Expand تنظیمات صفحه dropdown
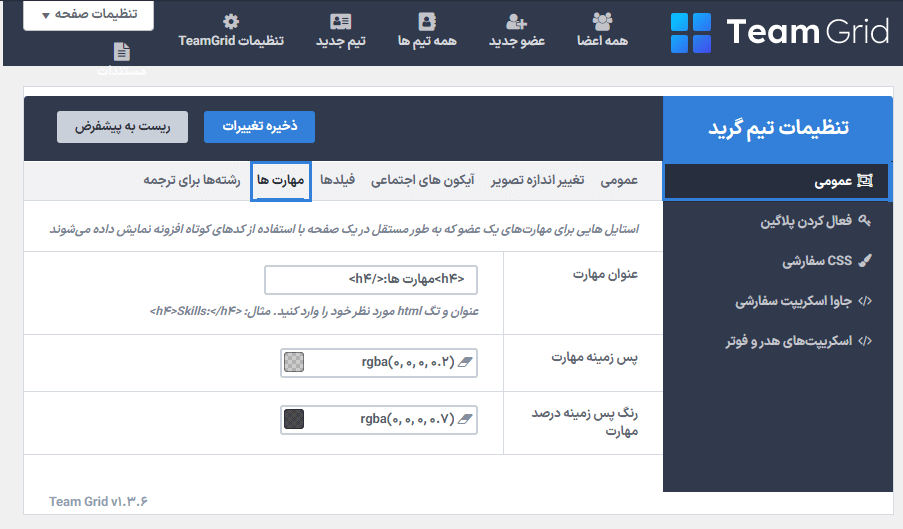 [x=88, y=16]
